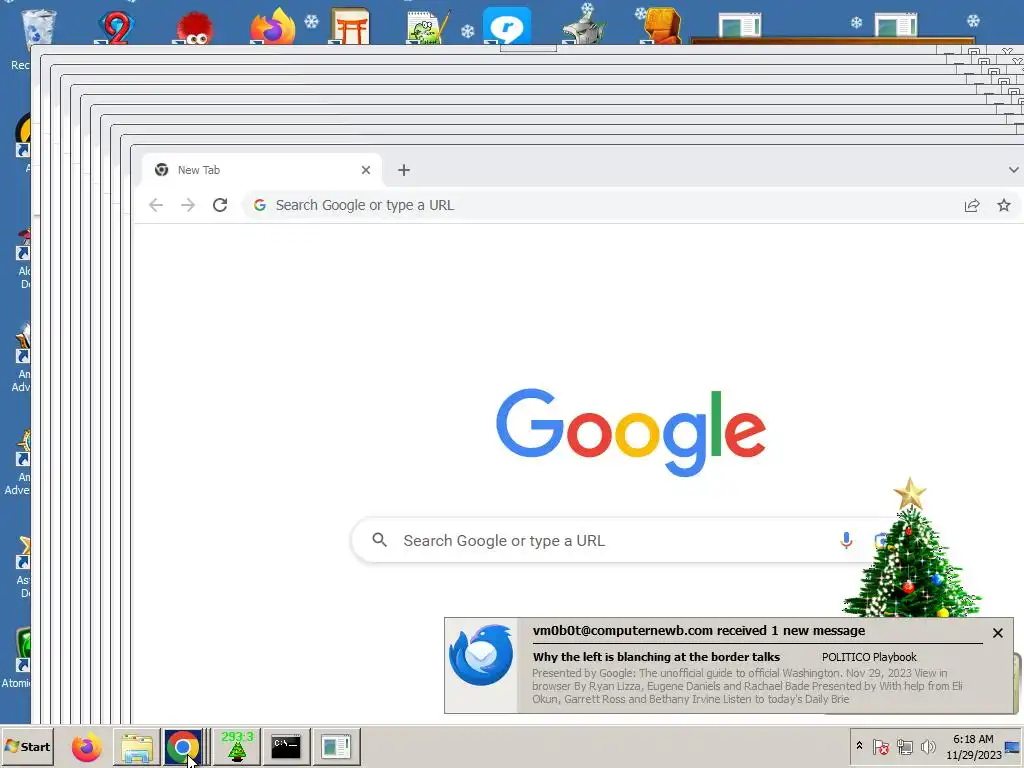Click the 'POLITICO Playbook' sender text
Viewport: 1024px width, 768px height.
(869, 657)
